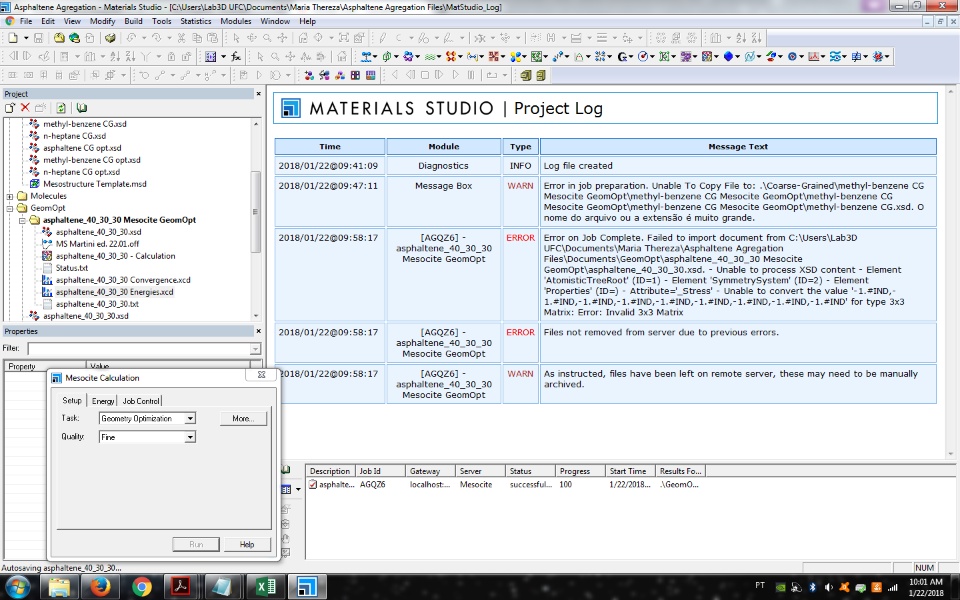Screen dimensions: 960x600
Task: Open the blue diamond module icon
Action: tap(728, 56)
